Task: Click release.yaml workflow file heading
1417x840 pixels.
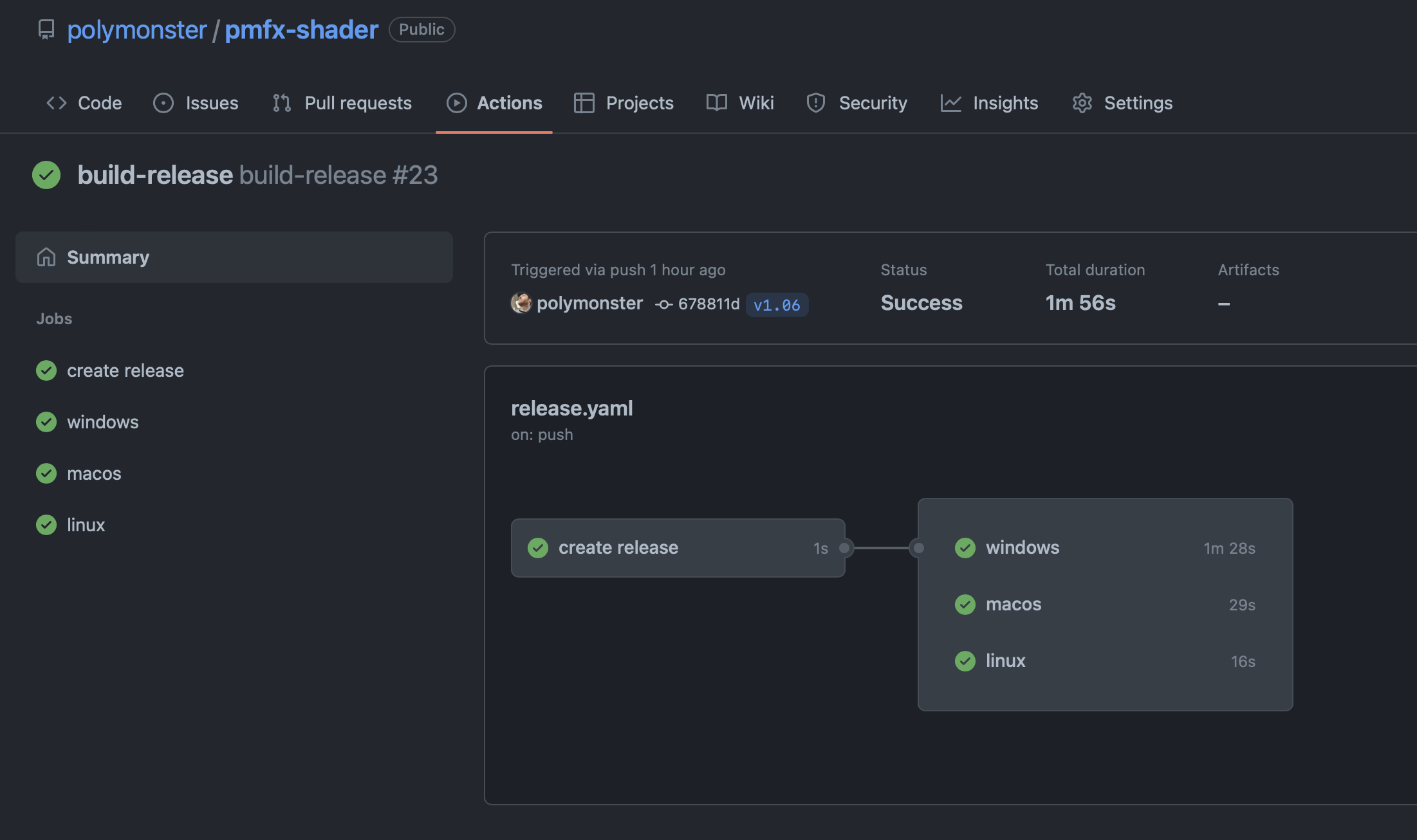Action: pos(572,408)
